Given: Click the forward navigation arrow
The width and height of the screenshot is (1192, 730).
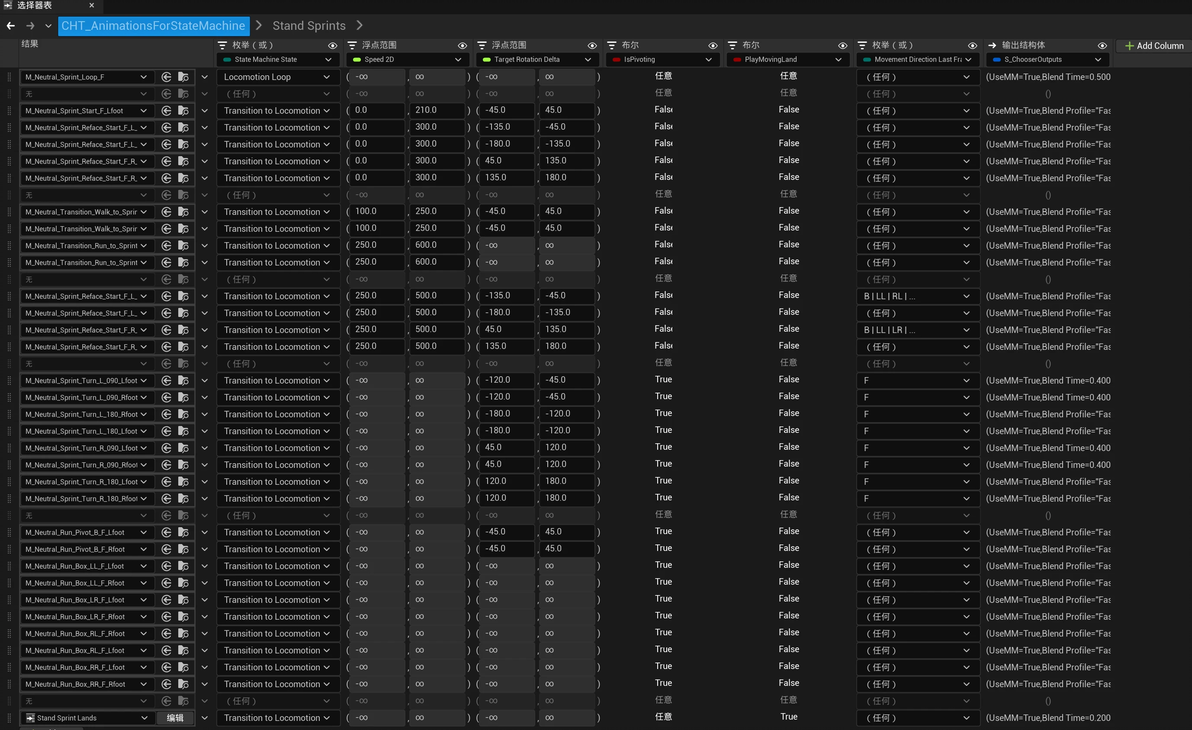Looking at the screenshot, I should pos(30,26).
